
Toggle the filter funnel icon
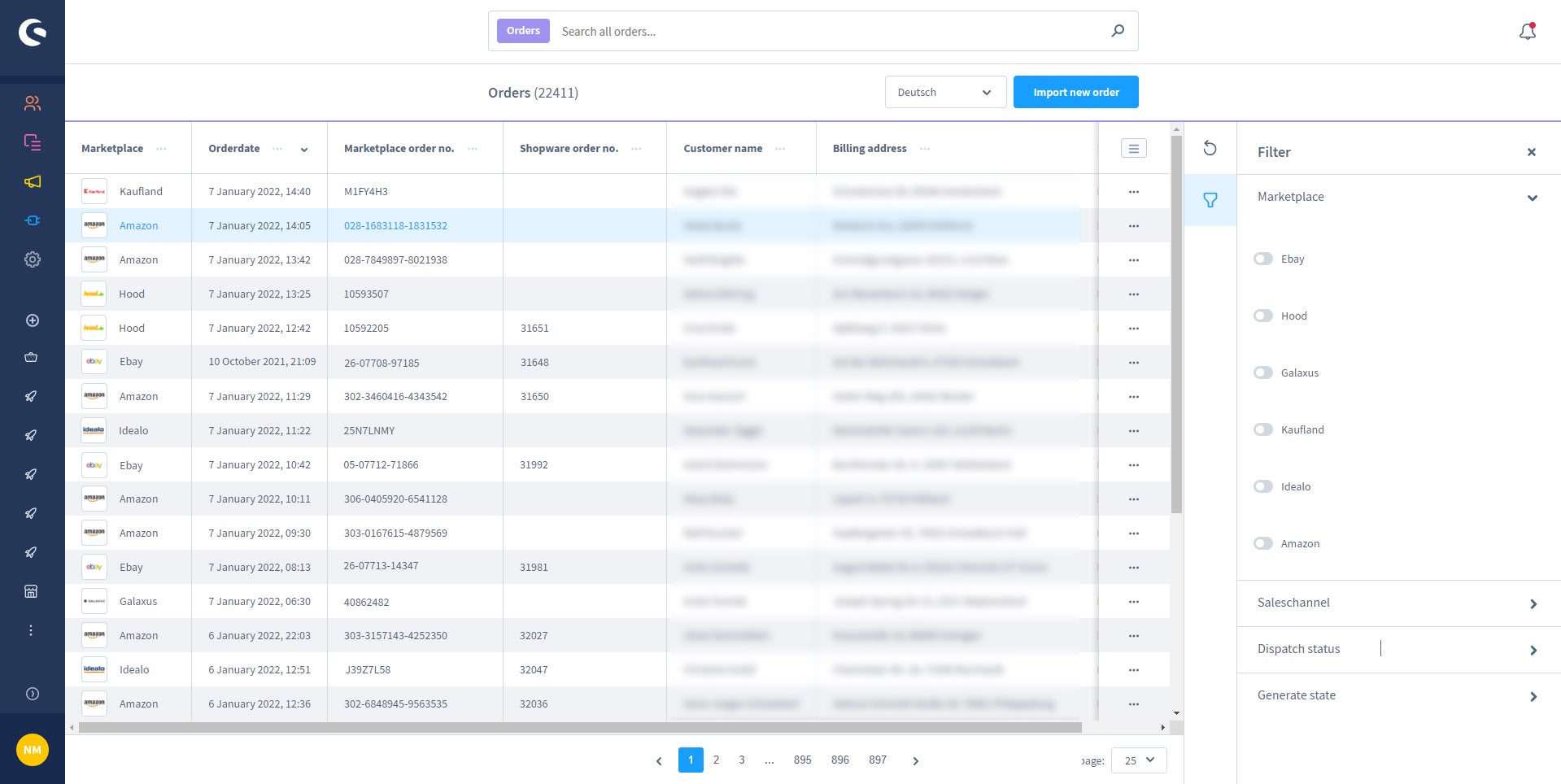click(1210, 200)
